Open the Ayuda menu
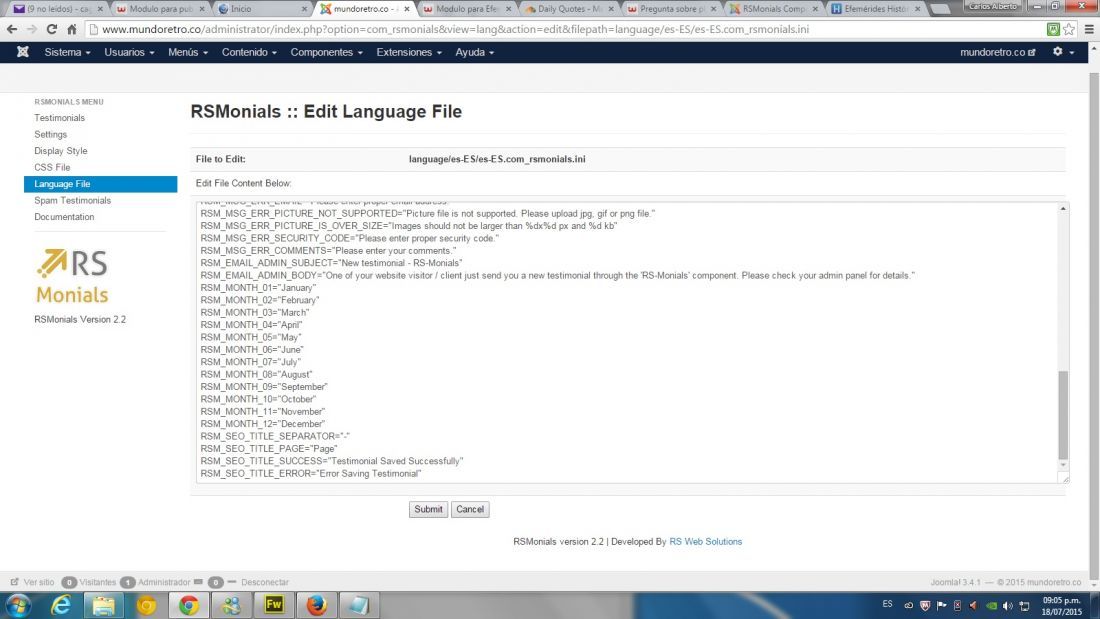 tap(474, 52)
